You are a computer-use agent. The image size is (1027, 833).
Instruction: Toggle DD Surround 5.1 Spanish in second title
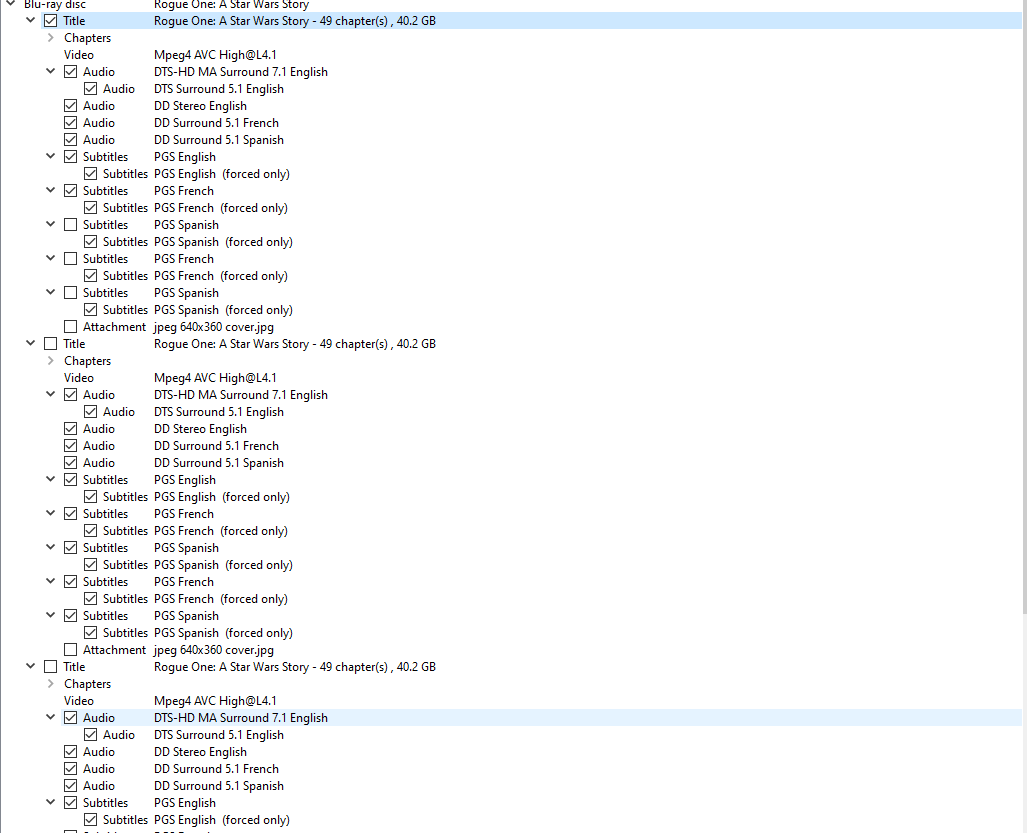click(71, 463)
